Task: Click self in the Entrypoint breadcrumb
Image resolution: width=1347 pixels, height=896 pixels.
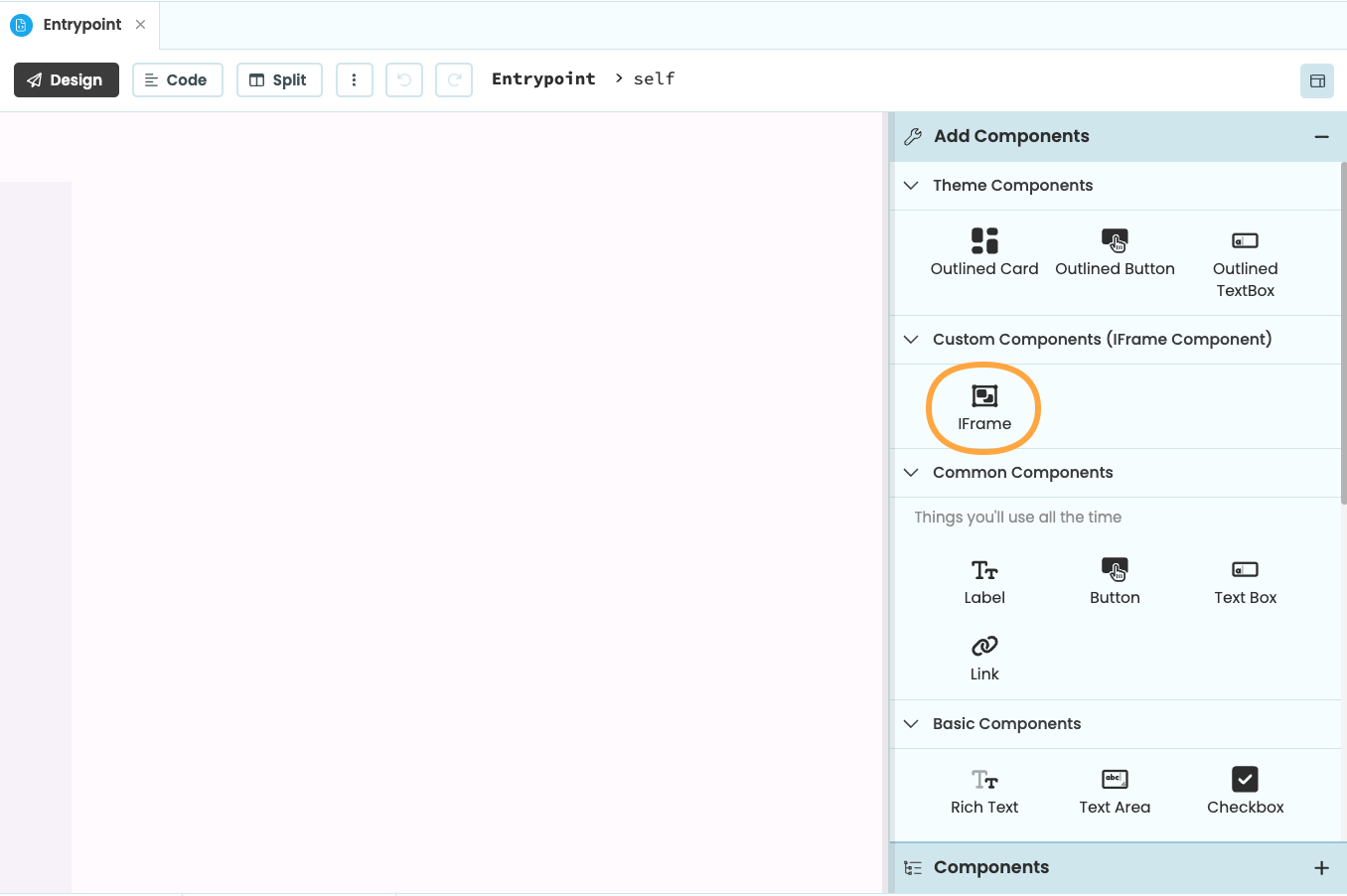Action: 656,78
